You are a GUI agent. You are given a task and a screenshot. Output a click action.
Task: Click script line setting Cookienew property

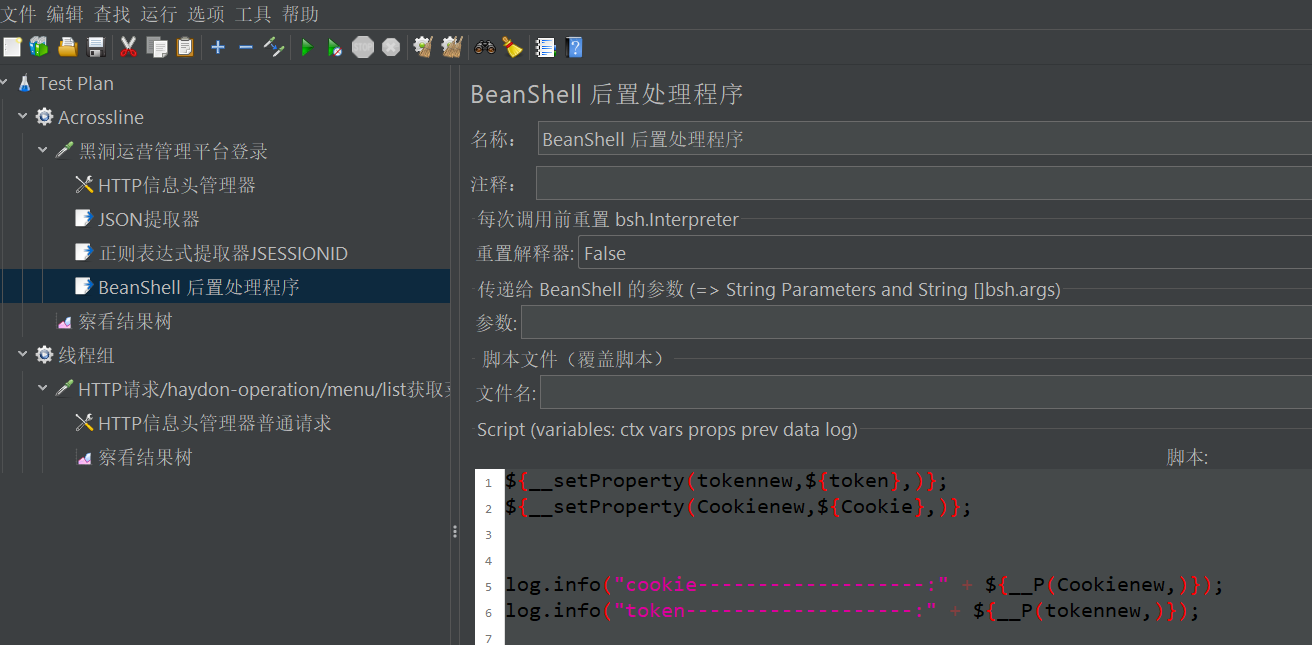[x=738, y=507]
